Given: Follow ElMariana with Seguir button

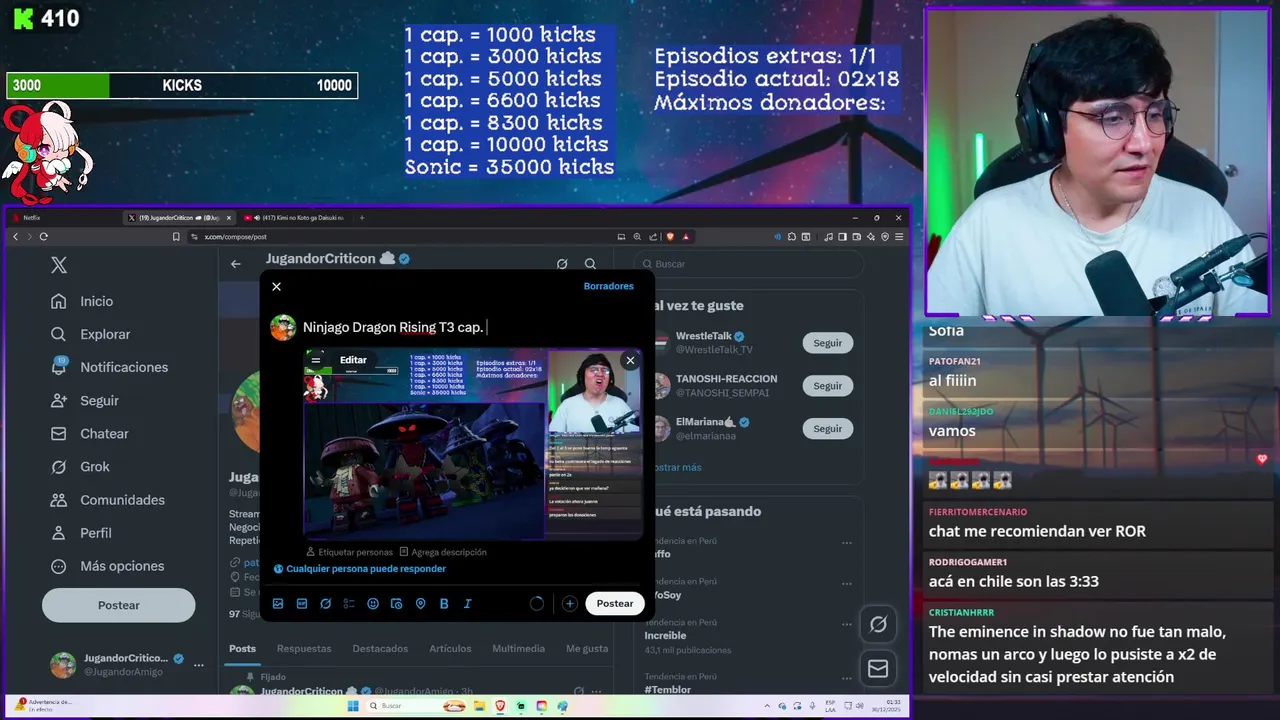Looking at the screenshot, I should pos(827,429).
